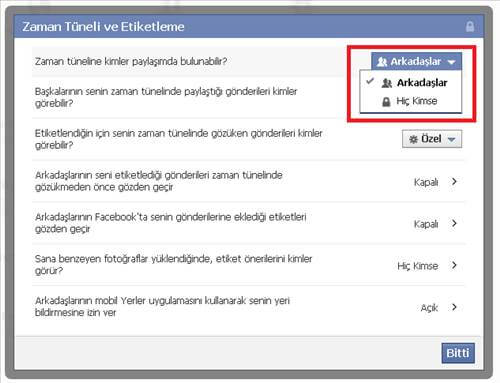Click the lock icon in dialog header
This screenshot has width=500, height=383.
coord(470,26)
